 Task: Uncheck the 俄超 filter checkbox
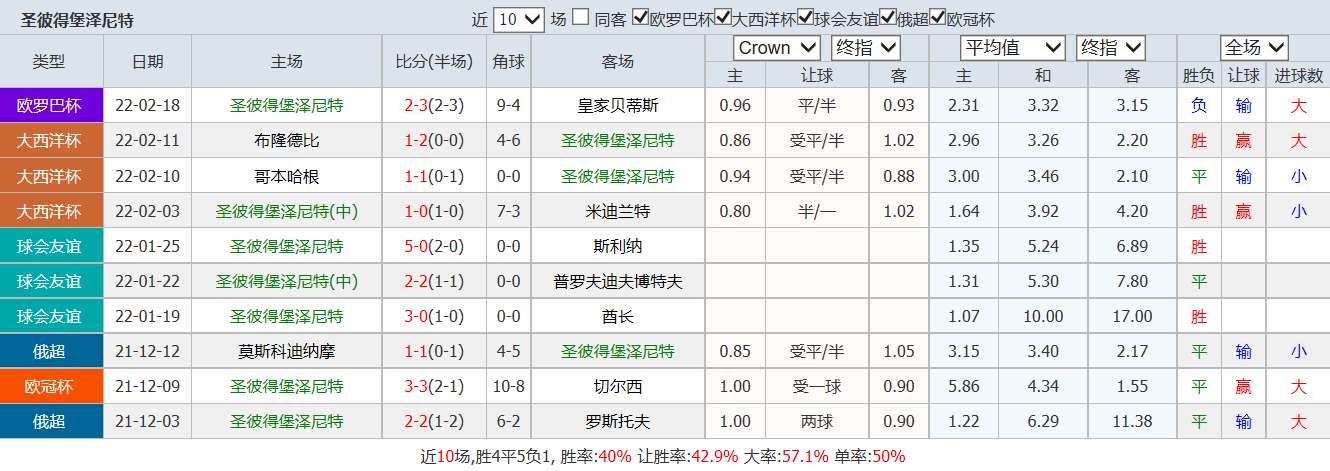pyautogui.click(x=888, y=18)
